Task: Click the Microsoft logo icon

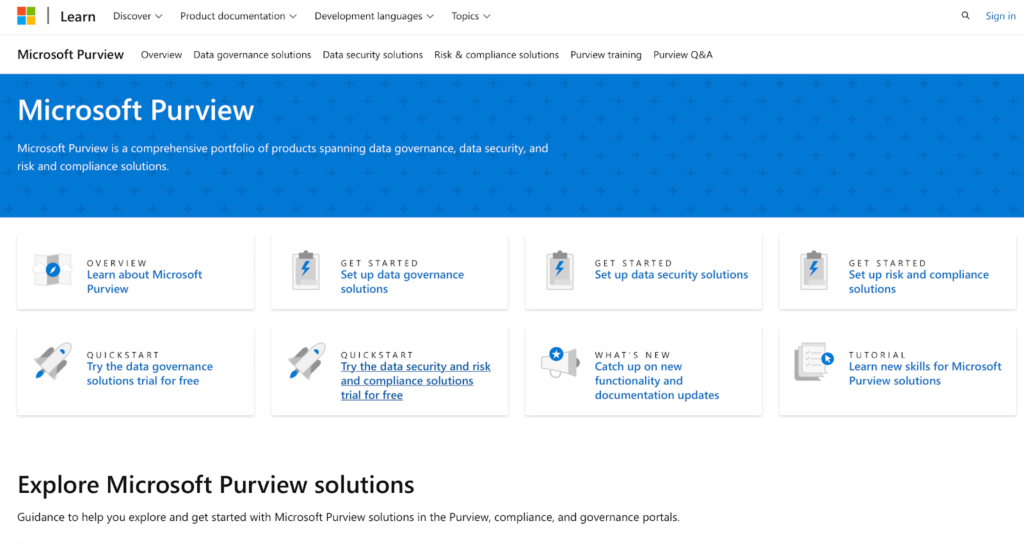Action: (x=26, y=16)
